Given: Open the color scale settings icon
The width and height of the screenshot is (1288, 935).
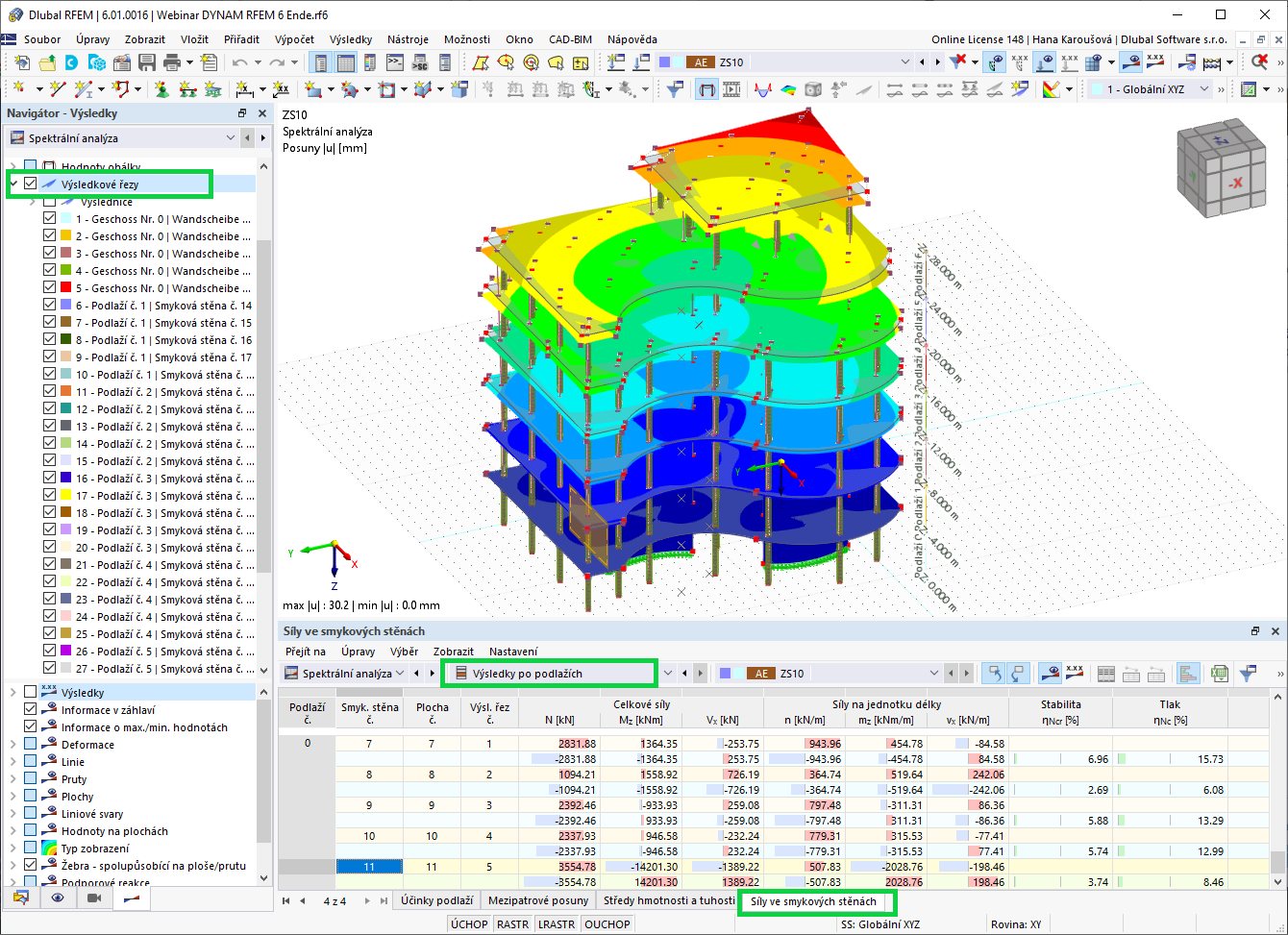Looking at the screenshot, I should [1050, 89].
